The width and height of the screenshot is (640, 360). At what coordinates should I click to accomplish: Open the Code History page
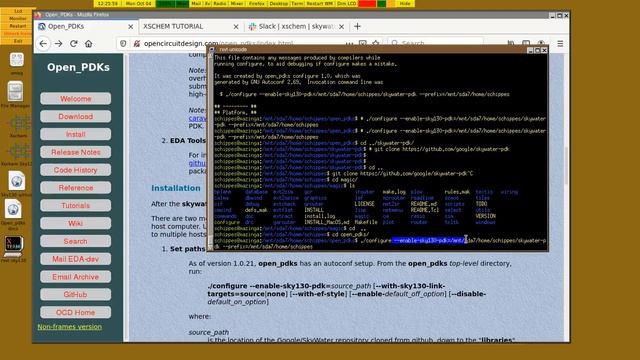click(76, 170)
